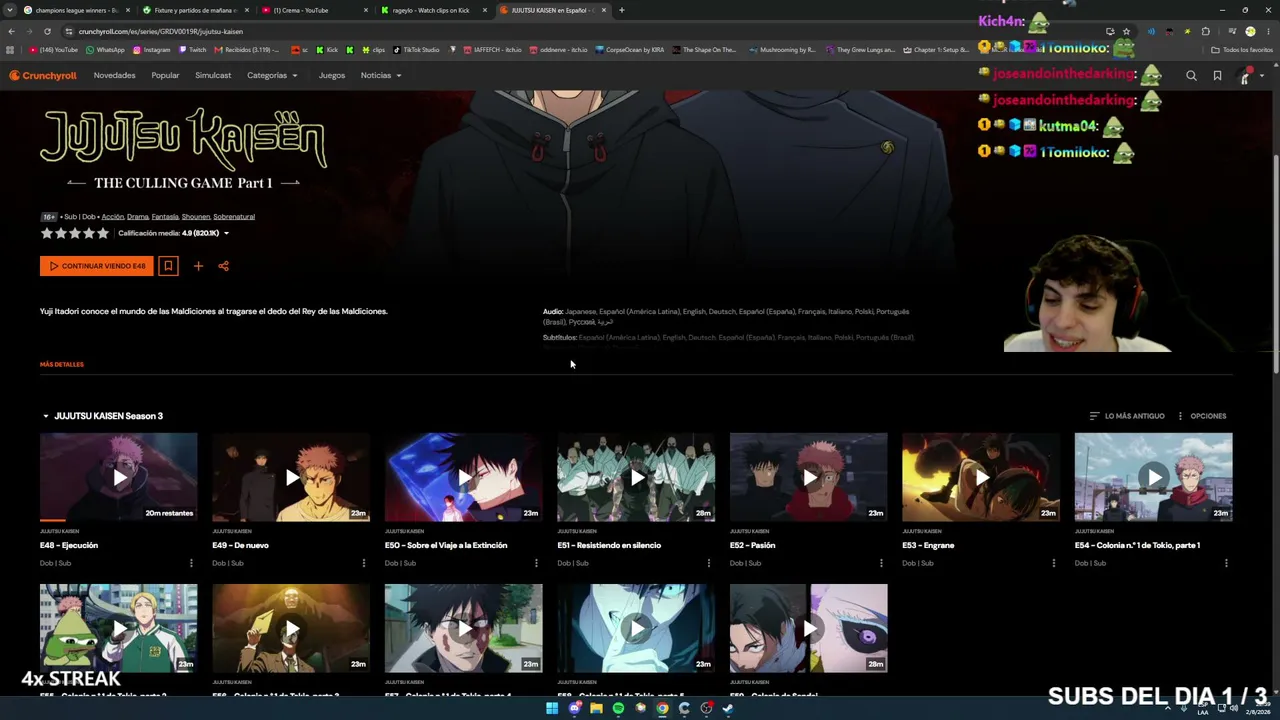Open File Explorer from the taskbar
Viewport: 1280px width, 720px height.
[596, 709]
